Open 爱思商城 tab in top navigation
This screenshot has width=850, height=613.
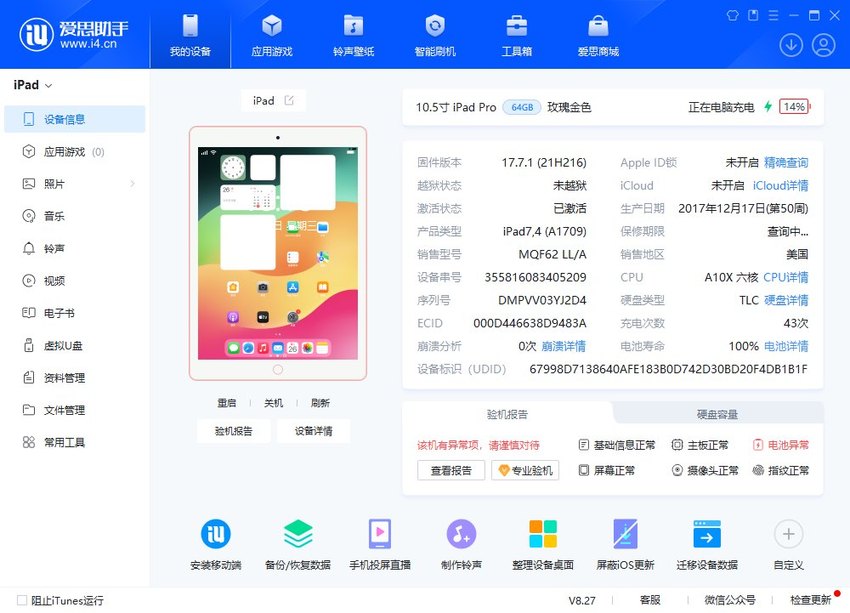(598, 35)
